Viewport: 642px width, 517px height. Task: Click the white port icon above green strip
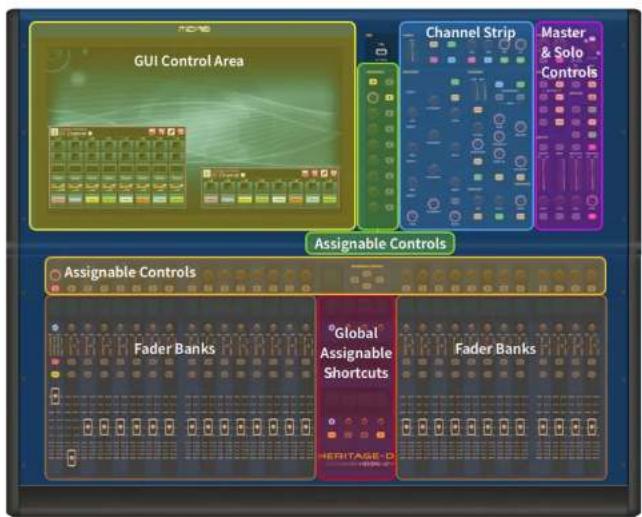point(381,52)
